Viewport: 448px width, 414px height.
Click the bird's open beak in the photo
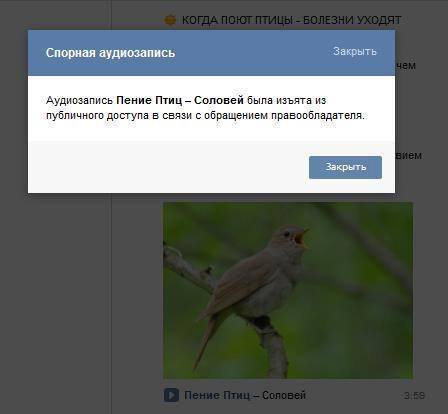(x=302, y=238)
